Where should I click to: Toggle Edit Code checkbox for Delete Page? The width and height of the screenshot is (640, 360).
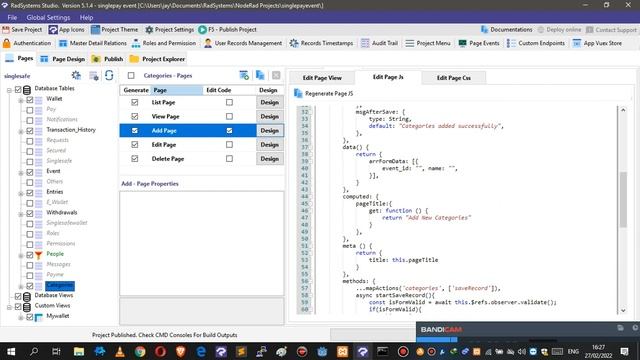point(229,159)
